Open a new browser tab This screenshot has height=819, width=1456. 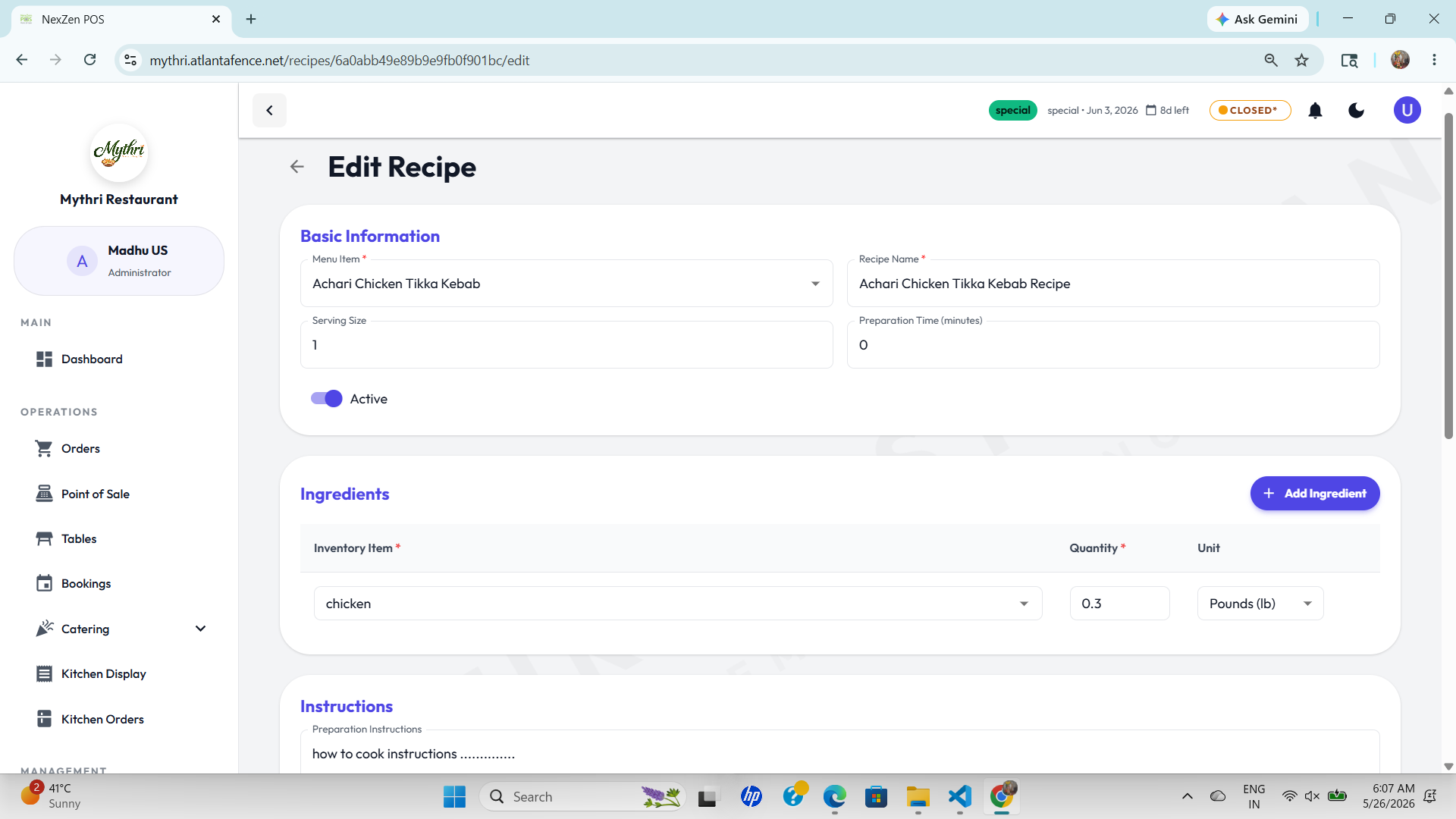[251, 19]
